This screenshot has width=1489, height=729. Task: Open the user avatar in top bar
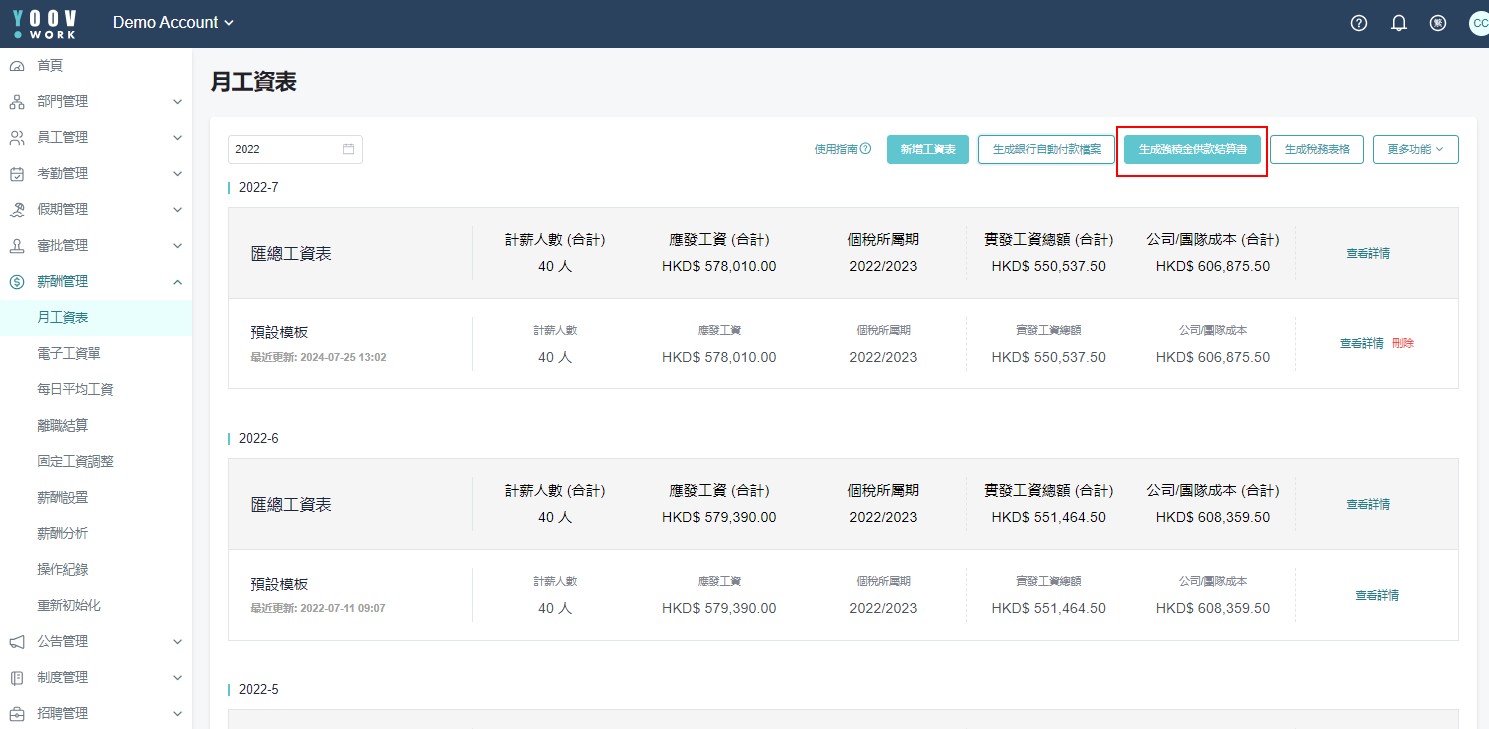click(1479, 23)
